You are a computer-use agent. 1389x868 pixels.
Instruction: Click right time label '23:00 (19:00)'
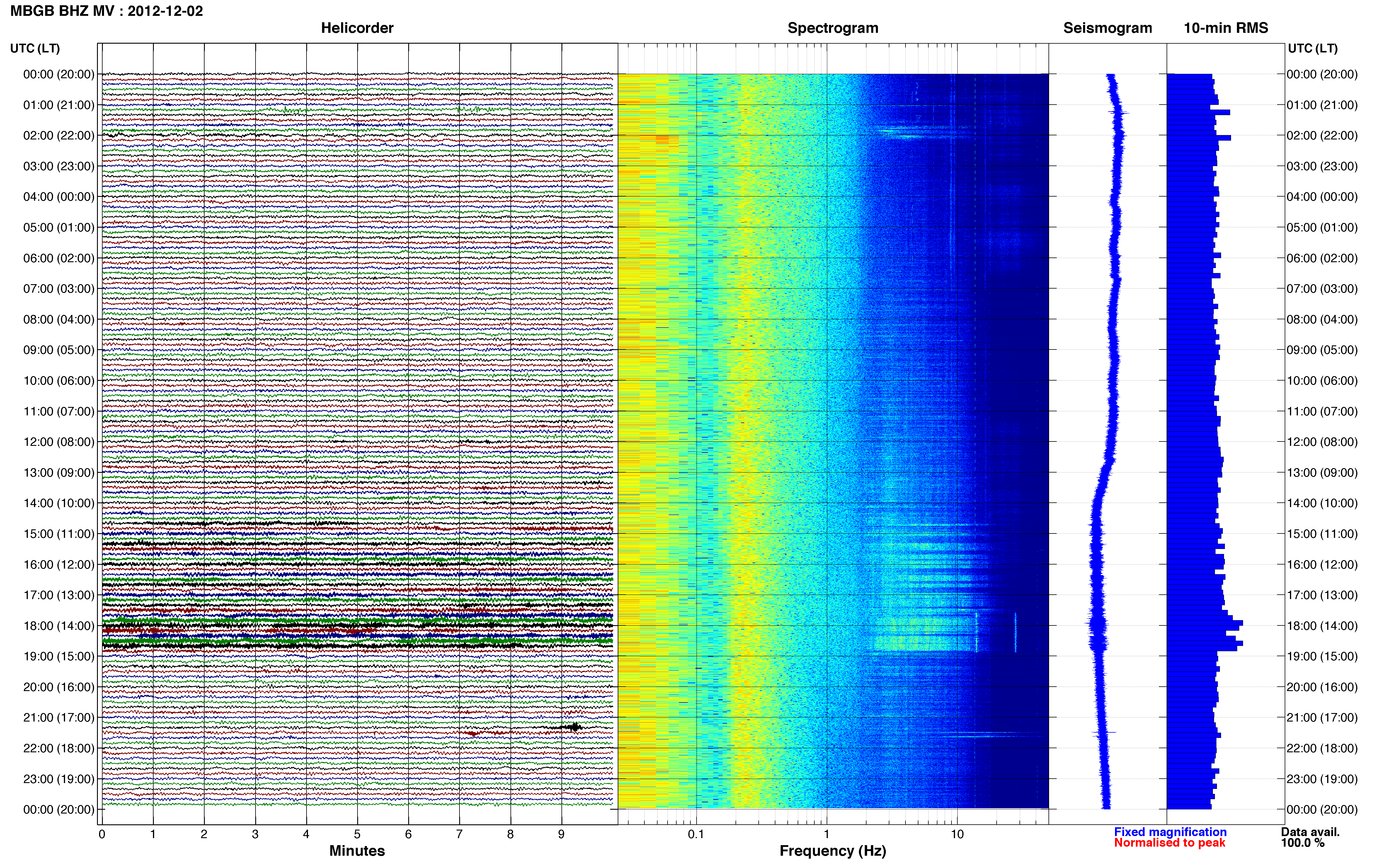[1322, 779]
